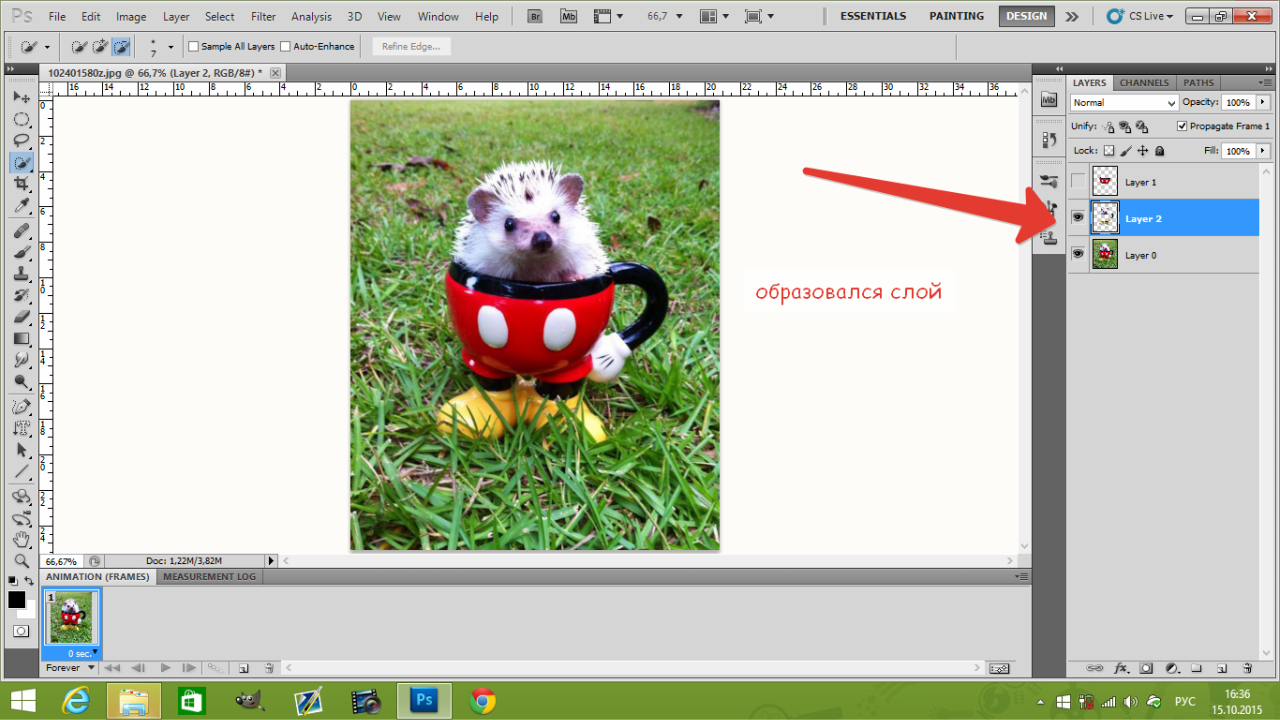Enable Sample All Layers checkbox
Screen dimensions: 1280x720
click(x=194, y=47)
